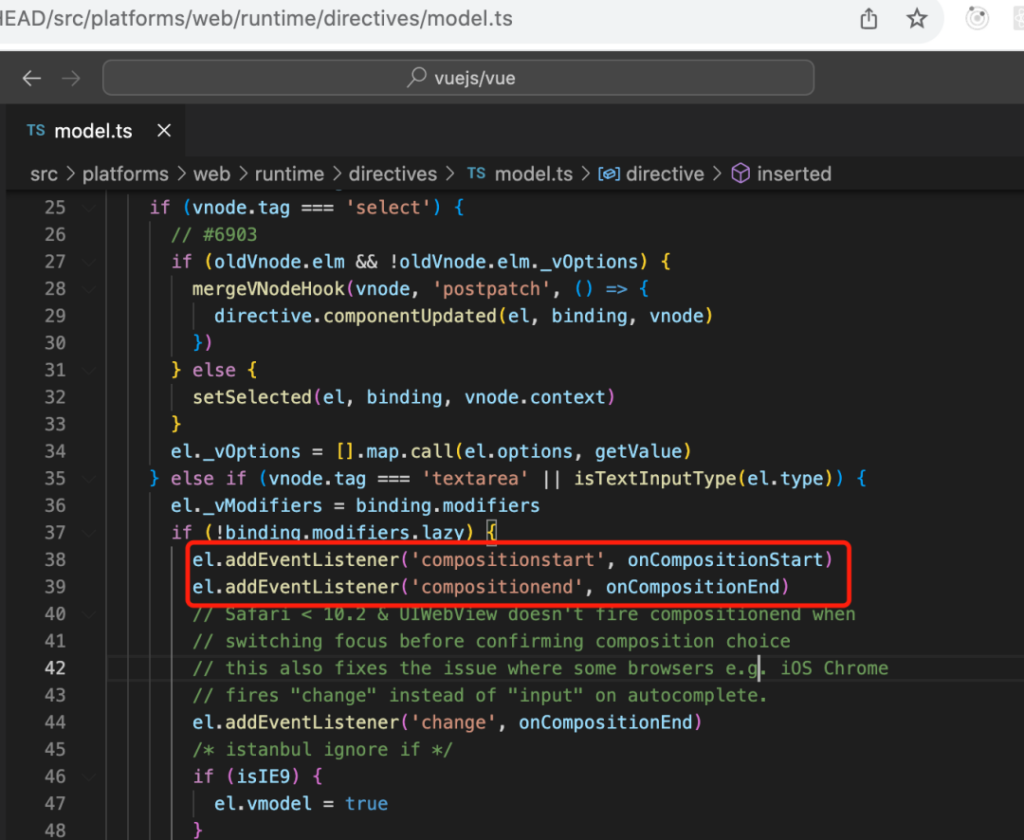Click the 'true' value on line 47
1024x840 pixels.
click(x=366, y=803)
